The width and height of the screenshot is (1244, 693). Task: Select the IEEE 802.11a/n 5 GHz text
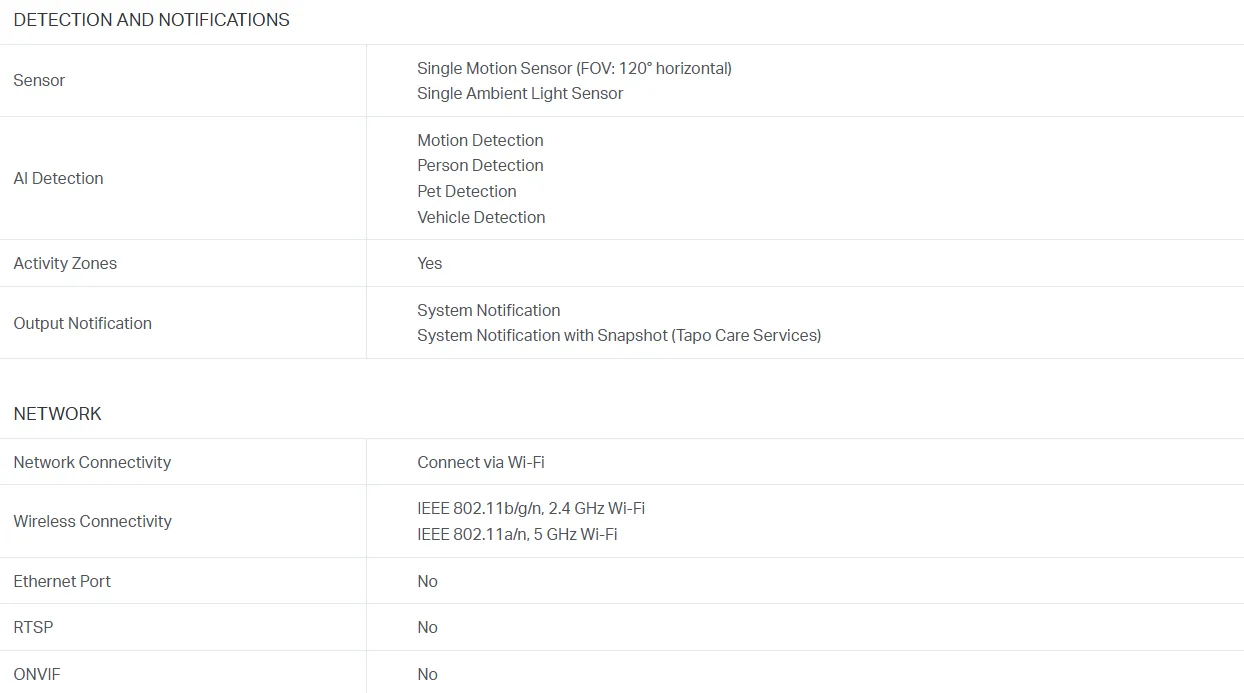517,534
